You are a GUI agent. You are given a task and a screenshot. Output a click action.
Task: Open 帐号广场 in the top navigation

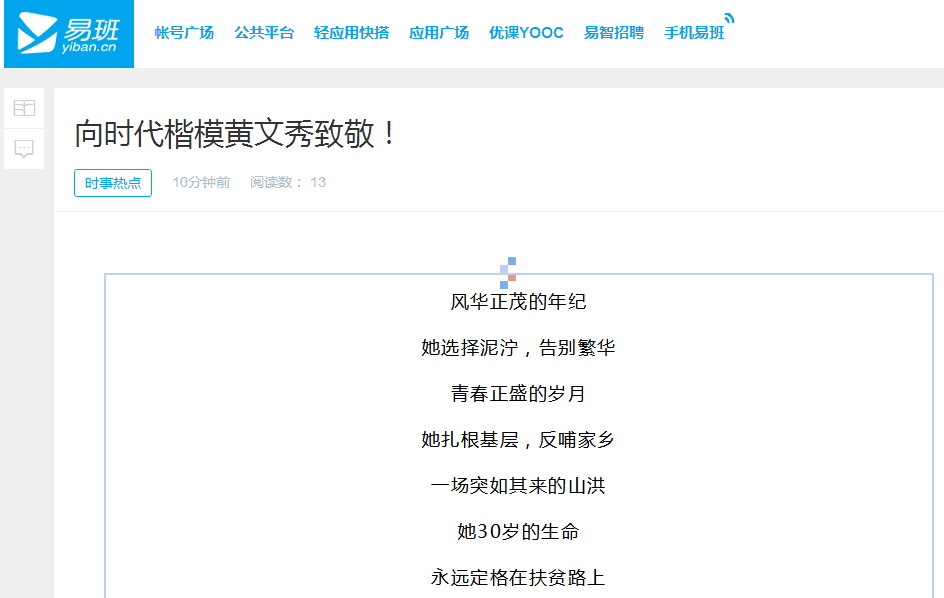pyautogui.click(x=184, y=33)
